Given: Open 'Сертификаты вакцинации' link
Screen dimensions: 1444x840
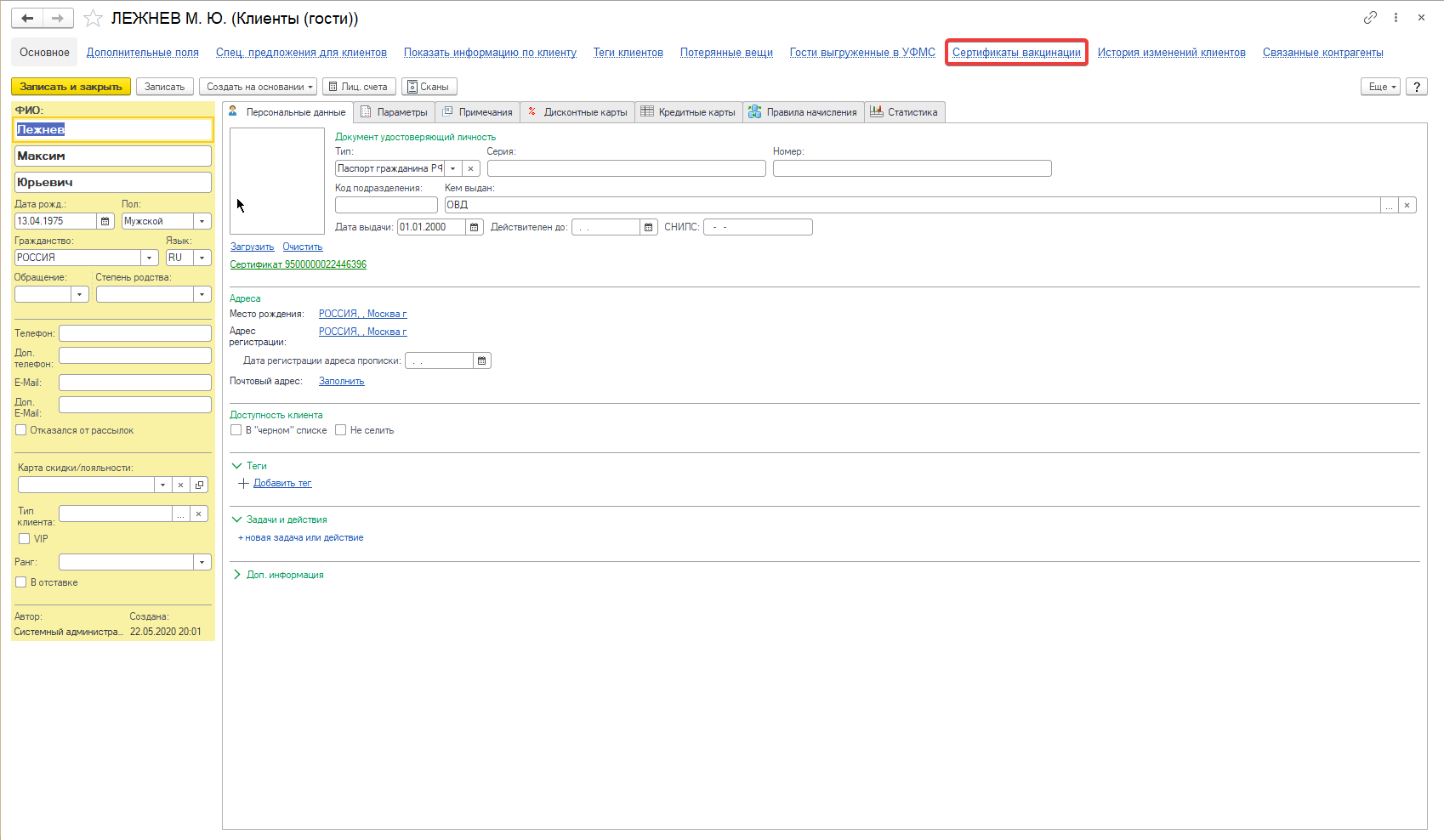Looking at the screenshot, I should tap(1016, 53).
